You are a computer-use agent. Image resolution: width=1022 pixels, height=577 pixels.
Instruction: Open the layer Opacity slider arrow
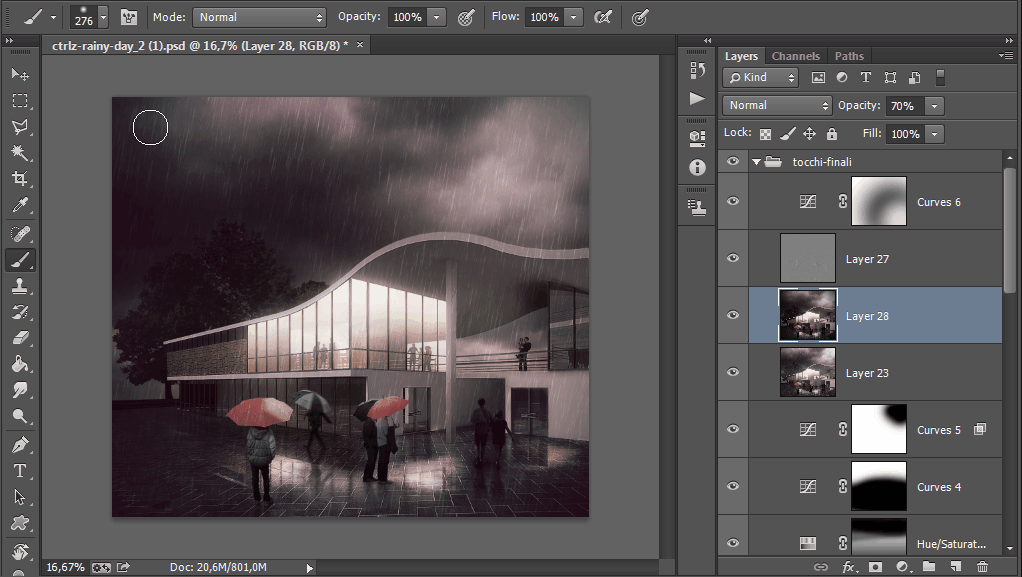[x=934, y=105]
